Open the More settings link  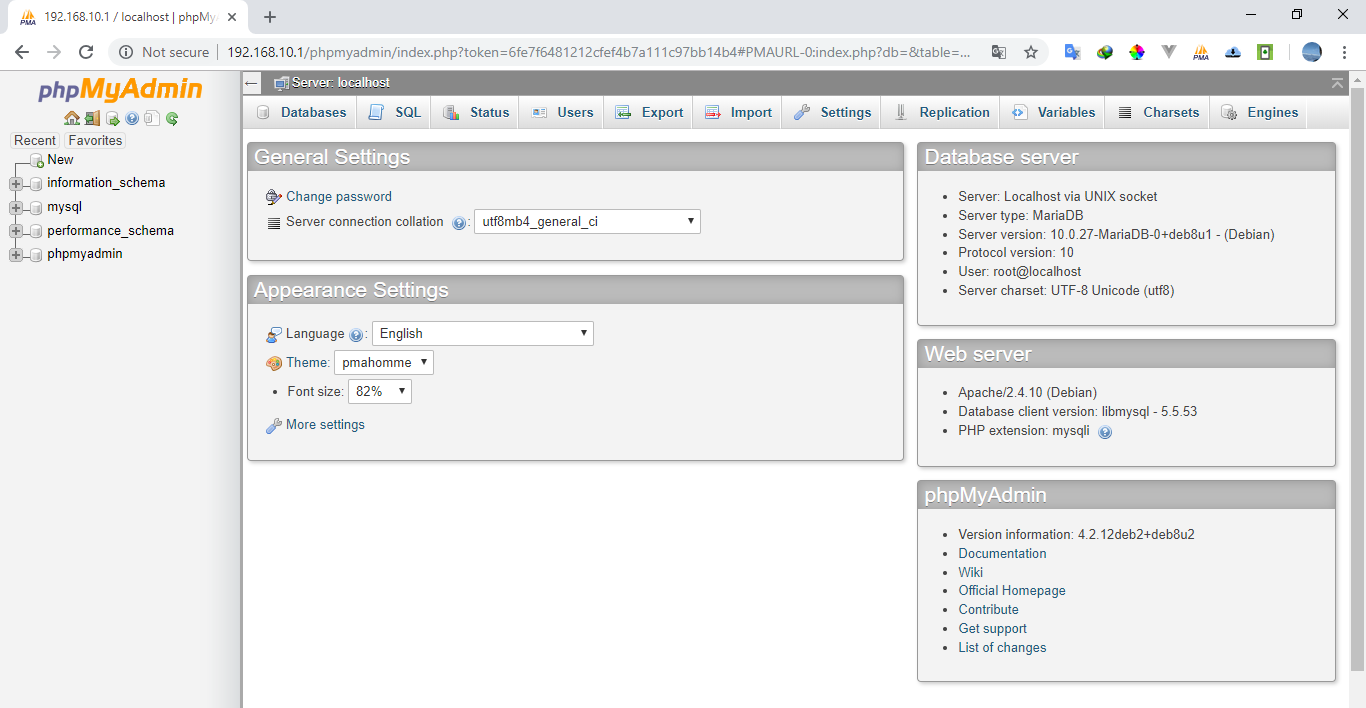[325, 425]
